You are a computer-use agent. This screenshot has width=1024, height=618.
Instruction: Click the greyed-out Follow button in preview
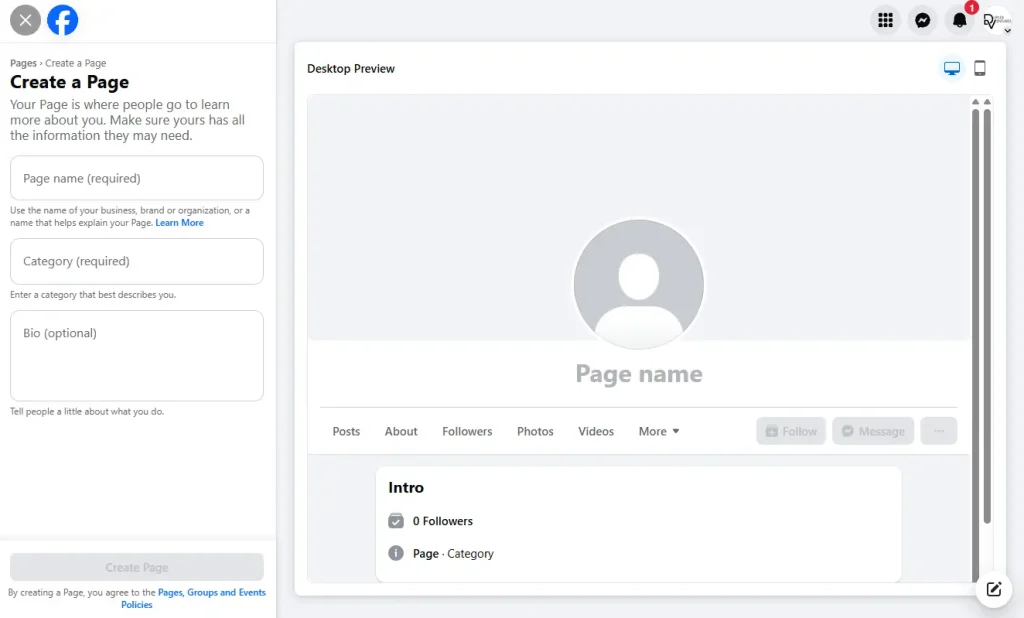[x=790, y=431]
